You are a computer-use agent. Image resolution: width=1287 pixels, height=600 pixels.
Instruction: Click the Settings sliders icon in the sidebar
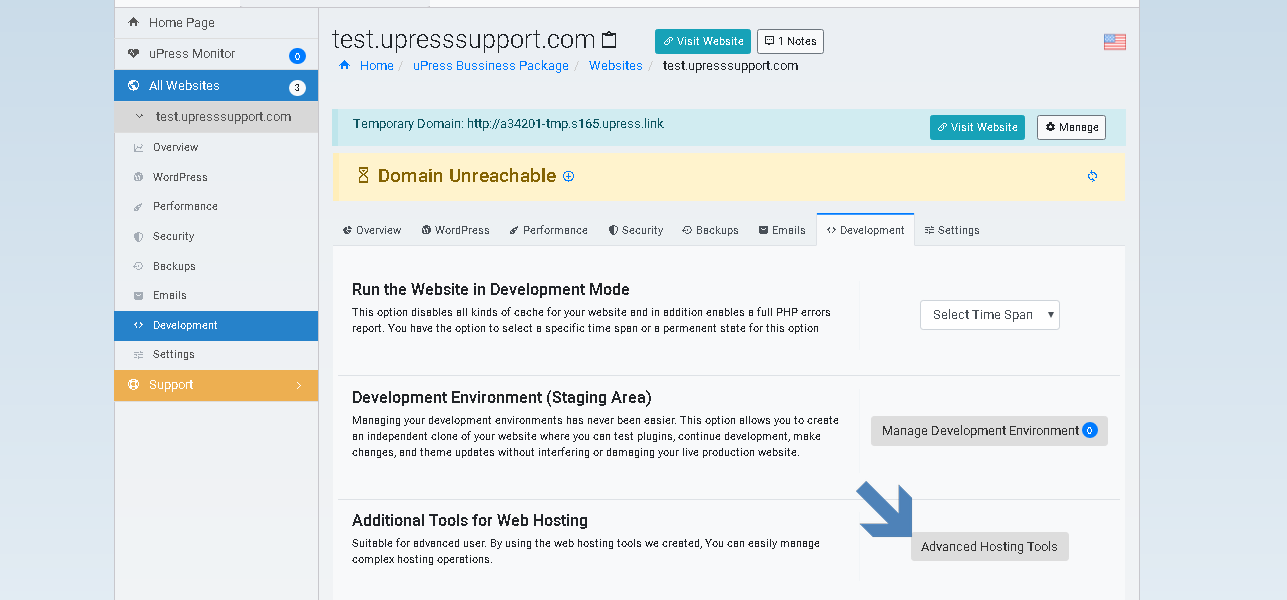tap(139, 355)
